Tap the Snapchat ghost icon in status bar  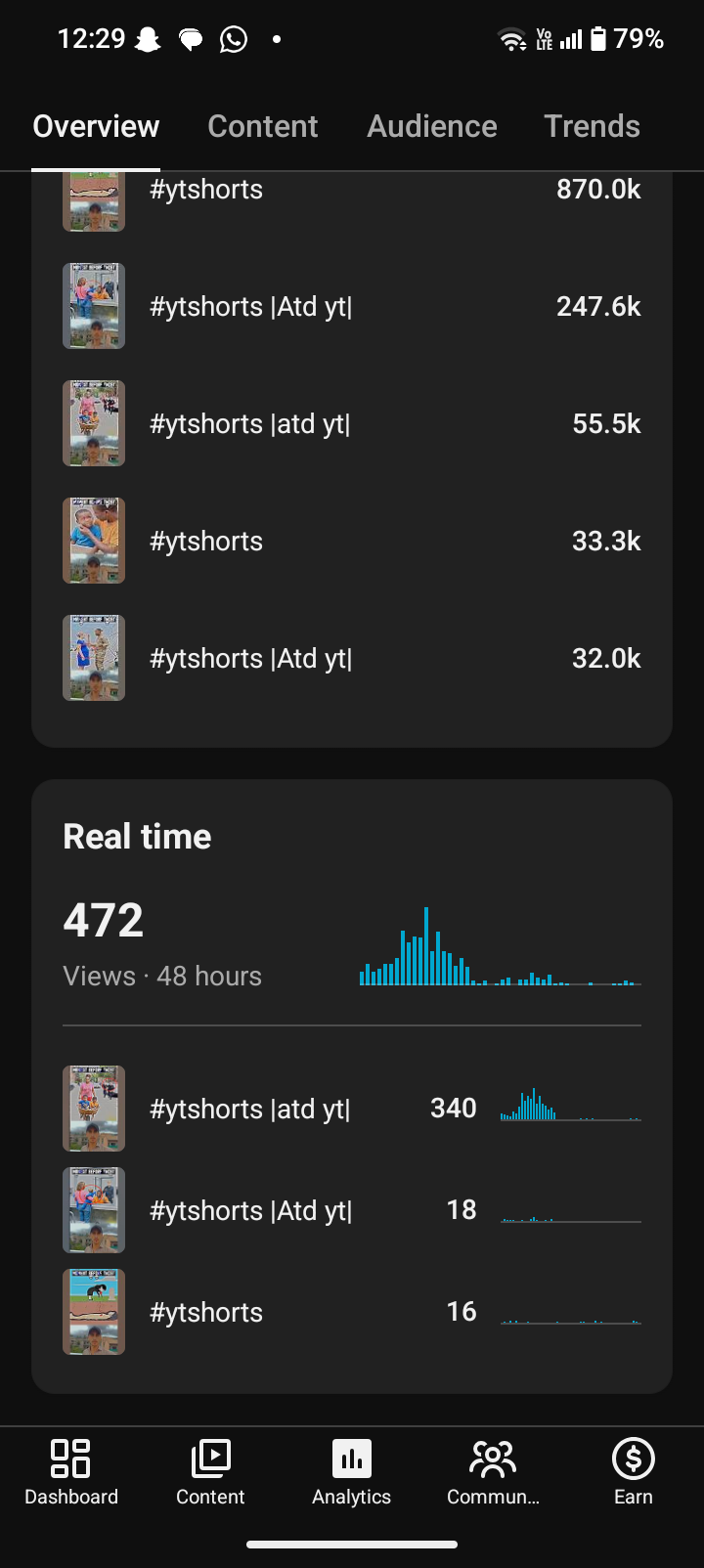pos(148,39)
